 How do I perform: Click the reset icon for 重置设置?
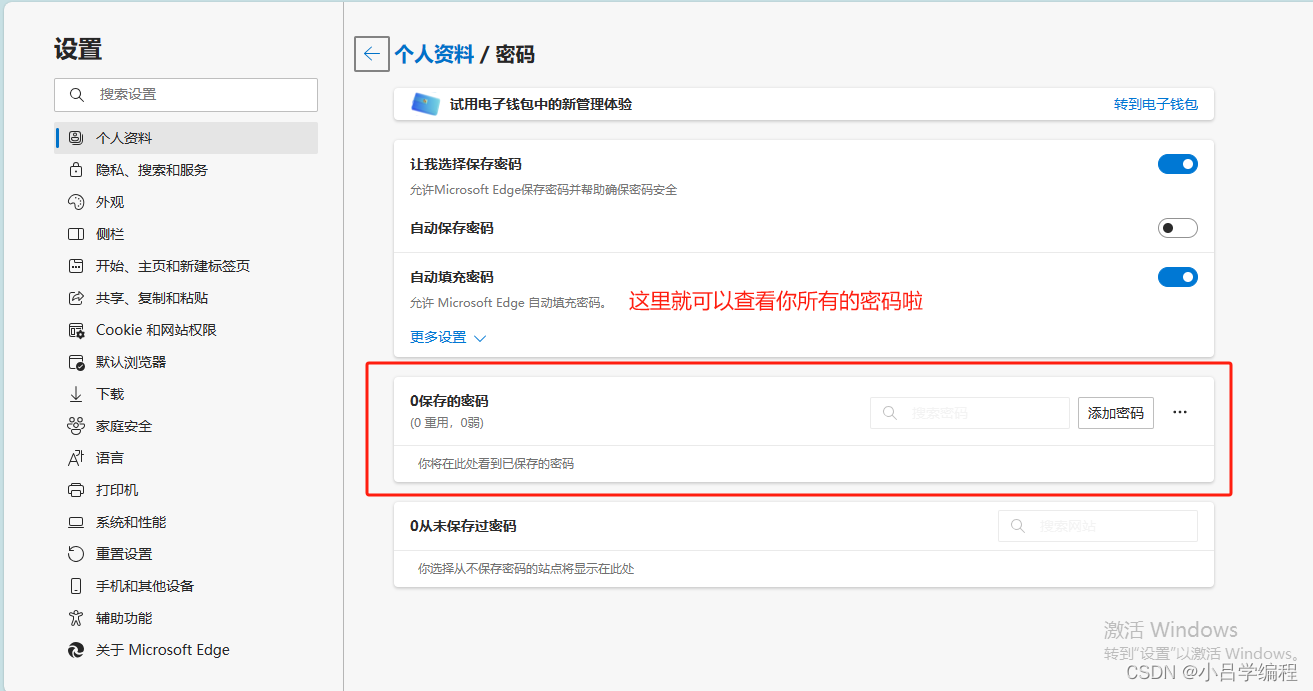[76, 554]
